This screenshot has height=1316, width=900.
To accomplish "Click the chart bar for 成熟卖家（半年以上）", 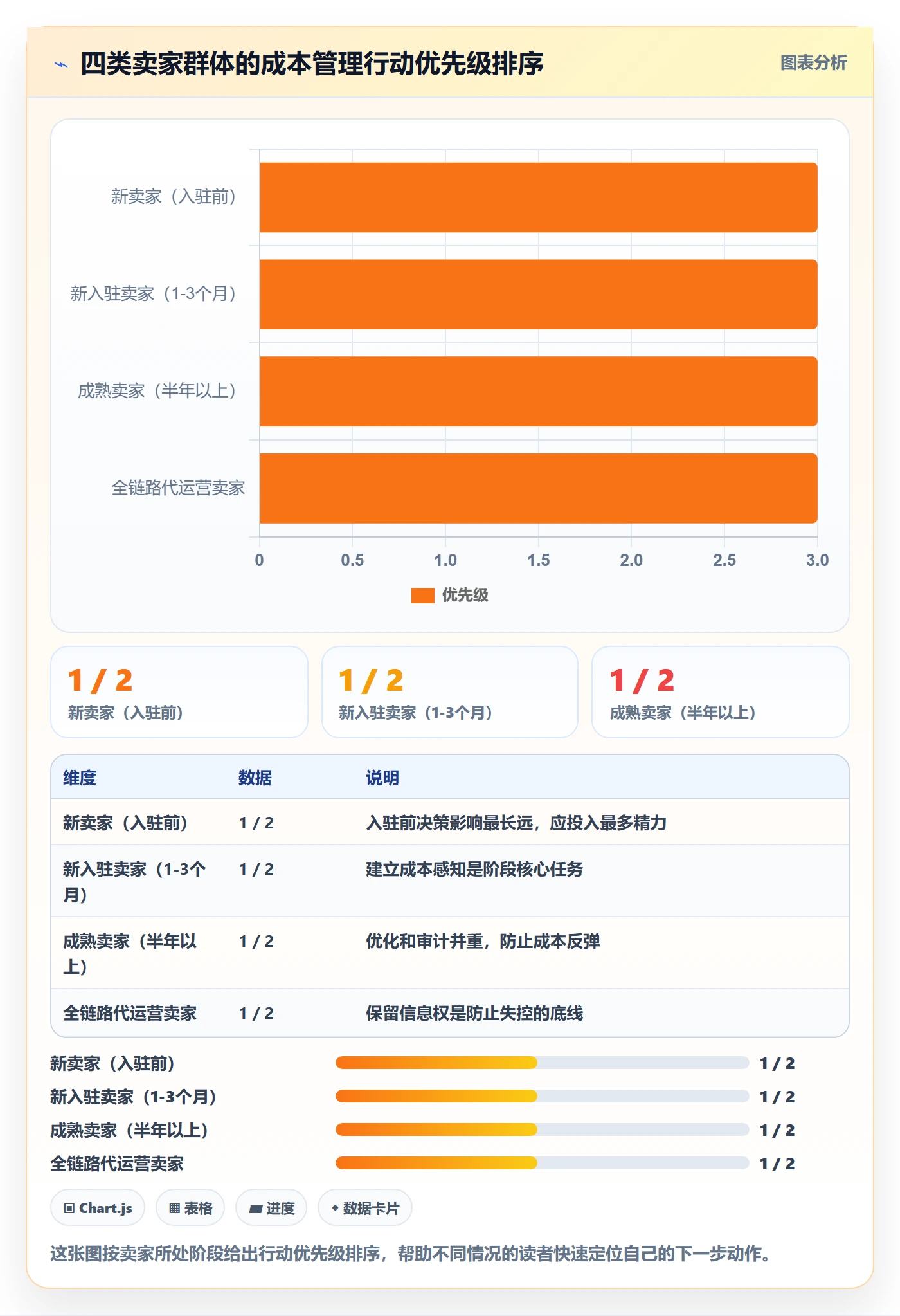I will (538, 392).
